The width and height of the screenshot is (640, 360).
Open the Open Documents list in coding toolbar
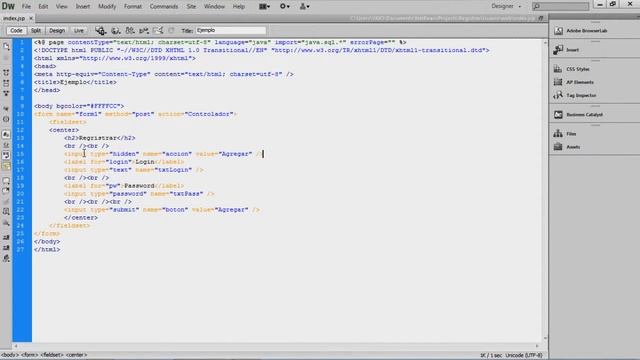click(x=6, y=47)
